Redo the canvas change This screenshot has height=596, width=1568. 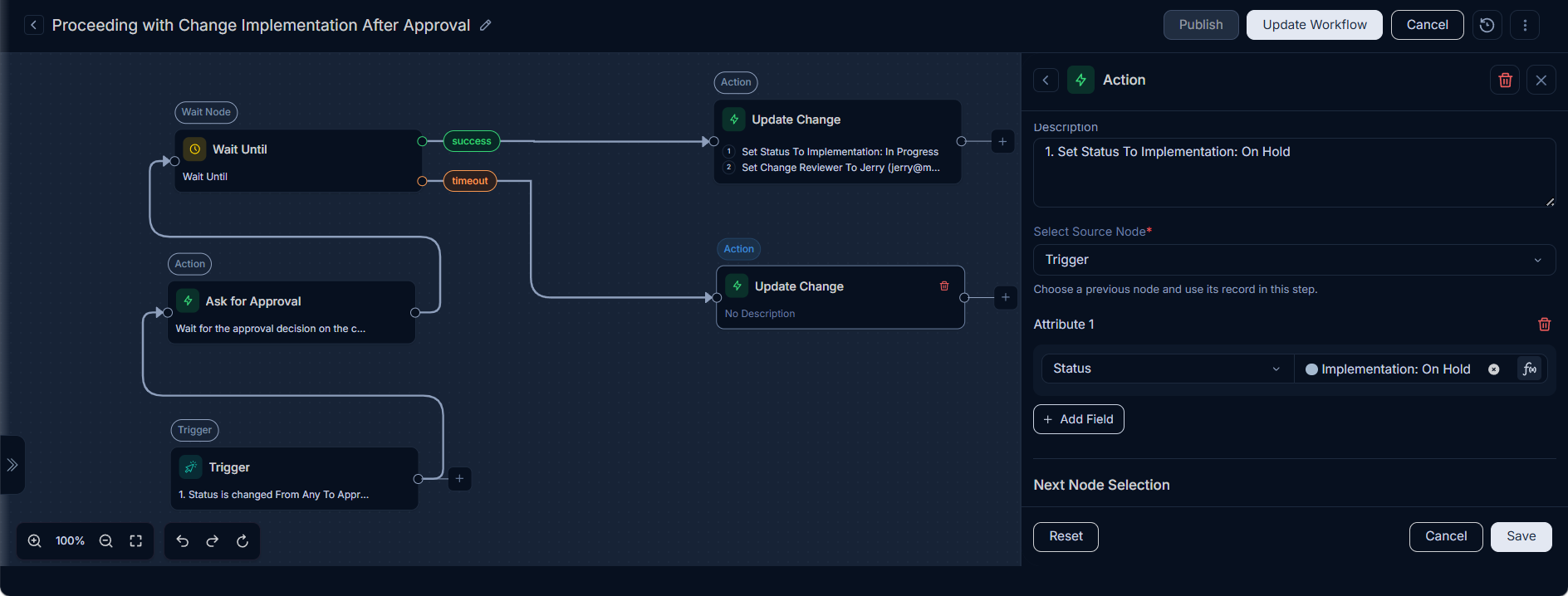[213, 541]
